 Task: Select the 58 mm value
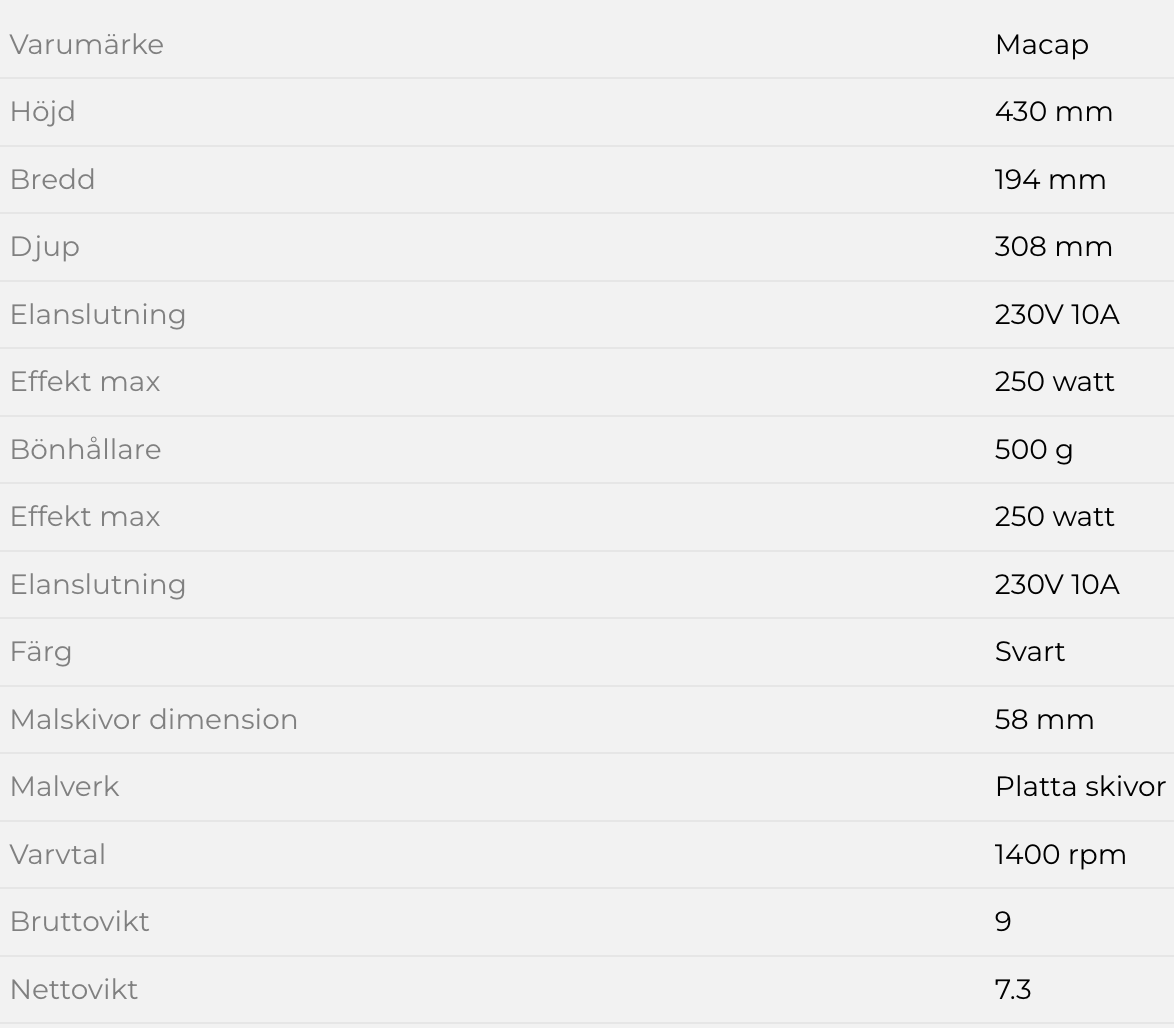tap(1044, 719)
